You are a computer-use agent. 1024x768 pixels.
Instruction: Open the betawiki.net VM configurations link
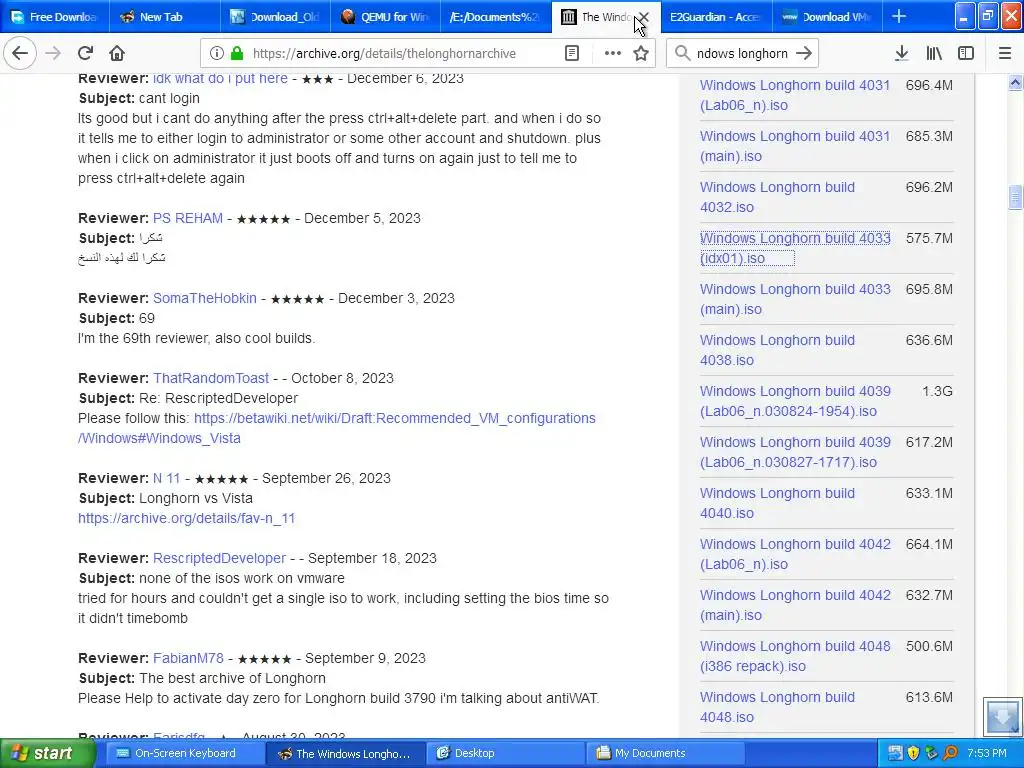tap(336, 428)
